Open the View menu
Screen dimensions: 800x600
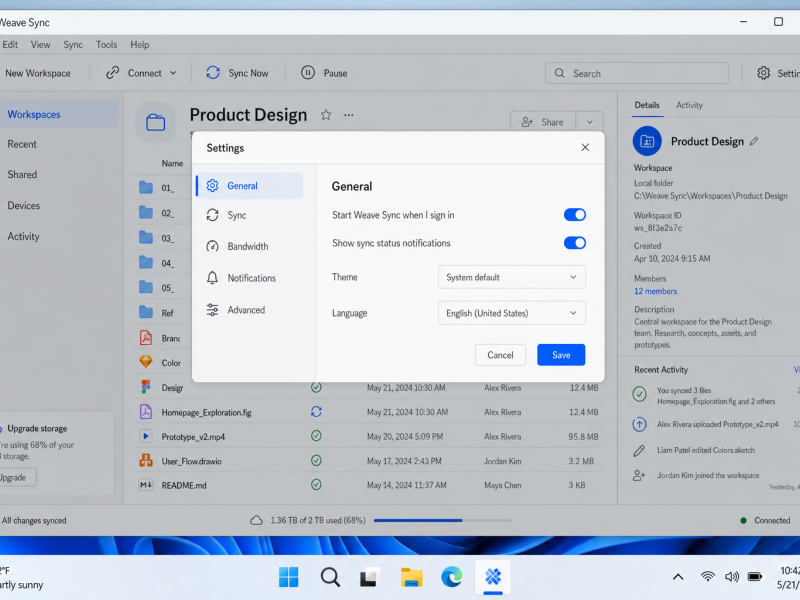point(40,44)
